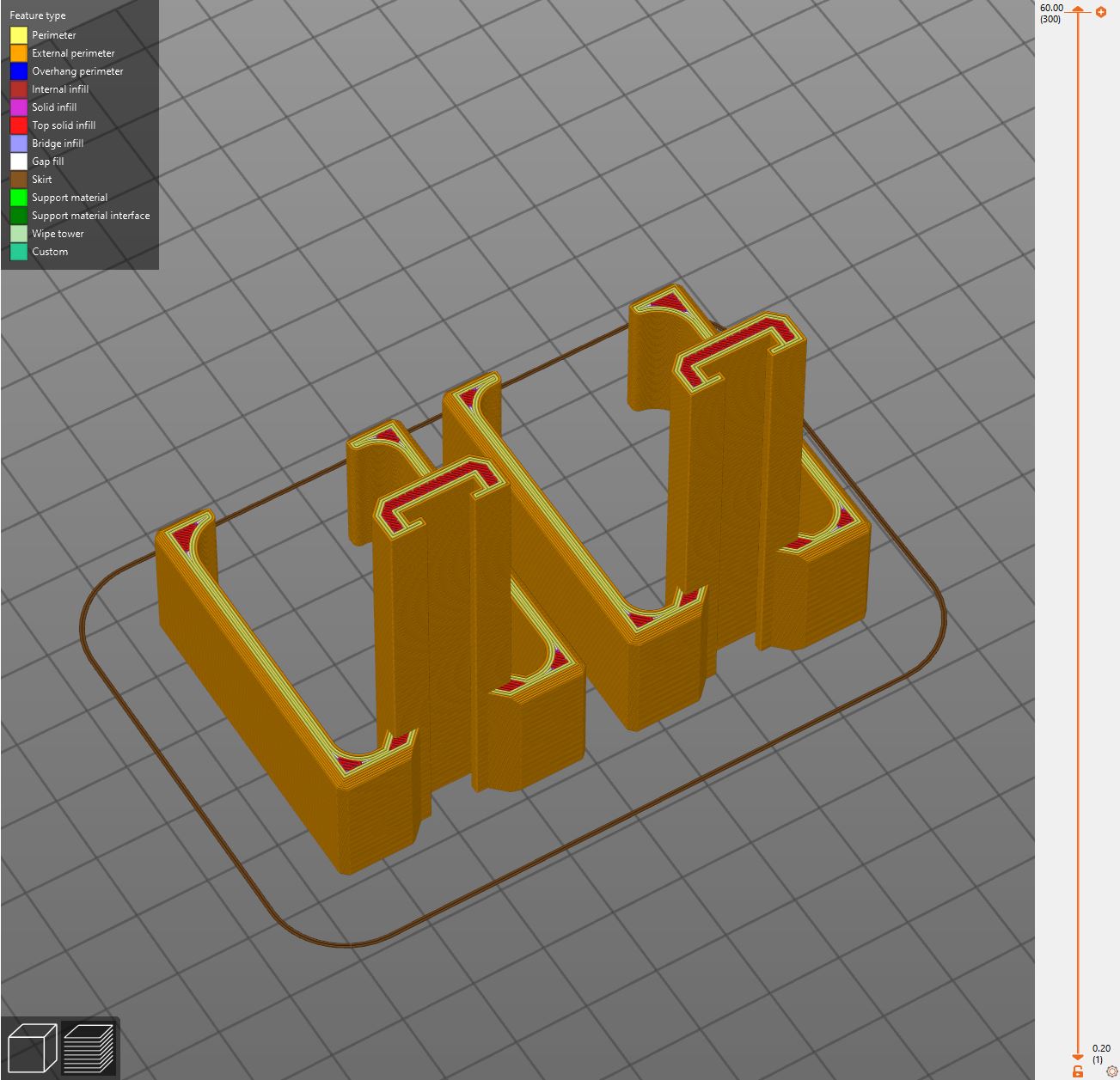1120x1080 pixels.
Task: Click the "60.00 (300)" top layer height value
Action: (x=1051, y=14)
